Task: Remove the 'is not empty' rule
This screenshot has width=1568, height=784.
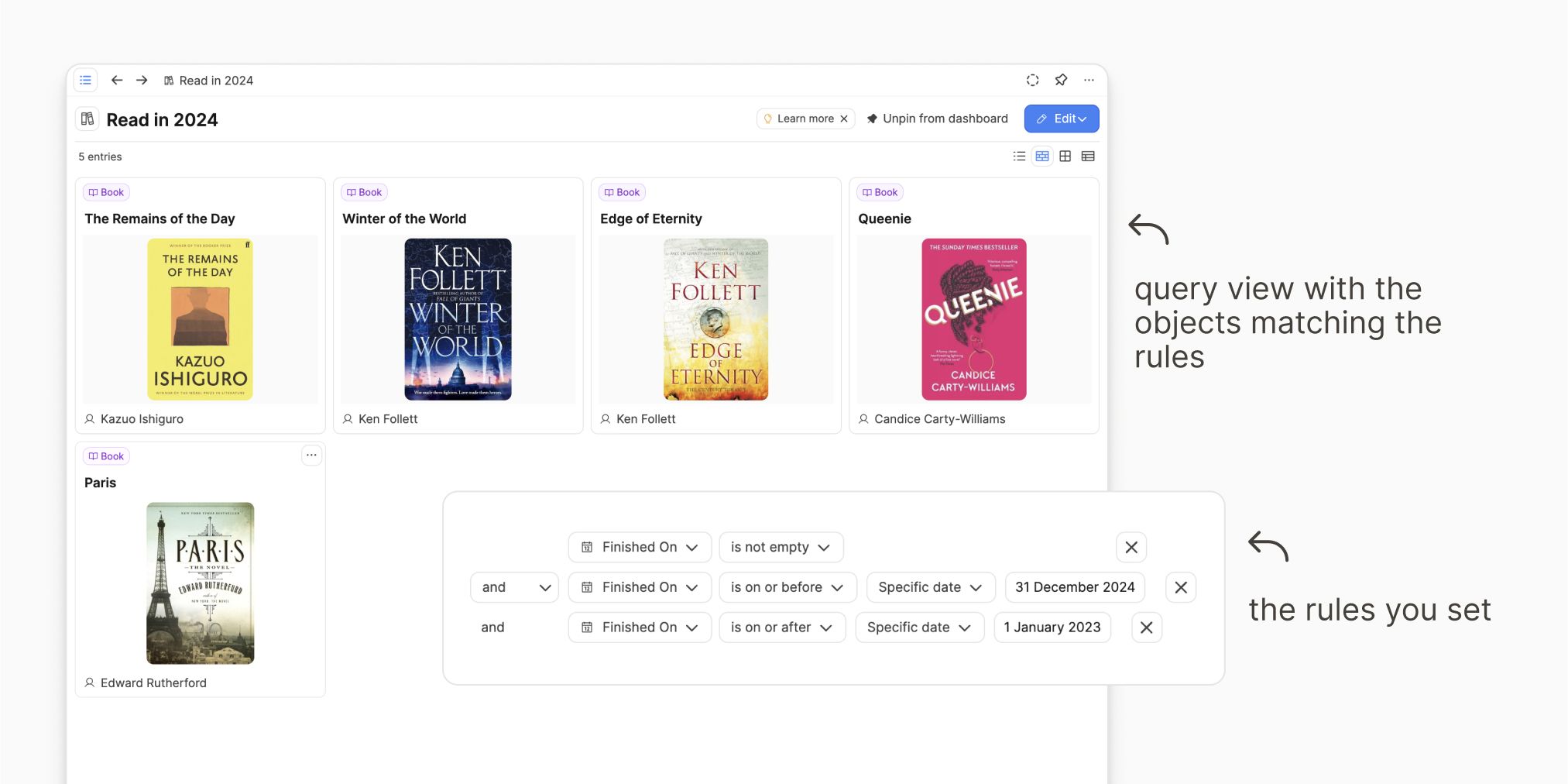Action: coord(1131,548)
